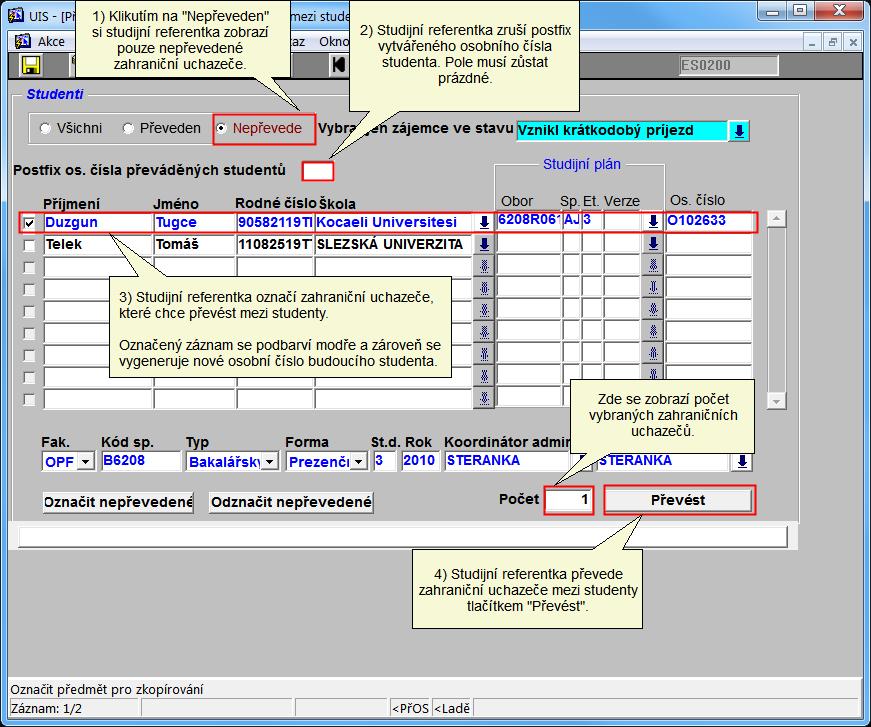Close the inner form window

[x=853, y=42]
